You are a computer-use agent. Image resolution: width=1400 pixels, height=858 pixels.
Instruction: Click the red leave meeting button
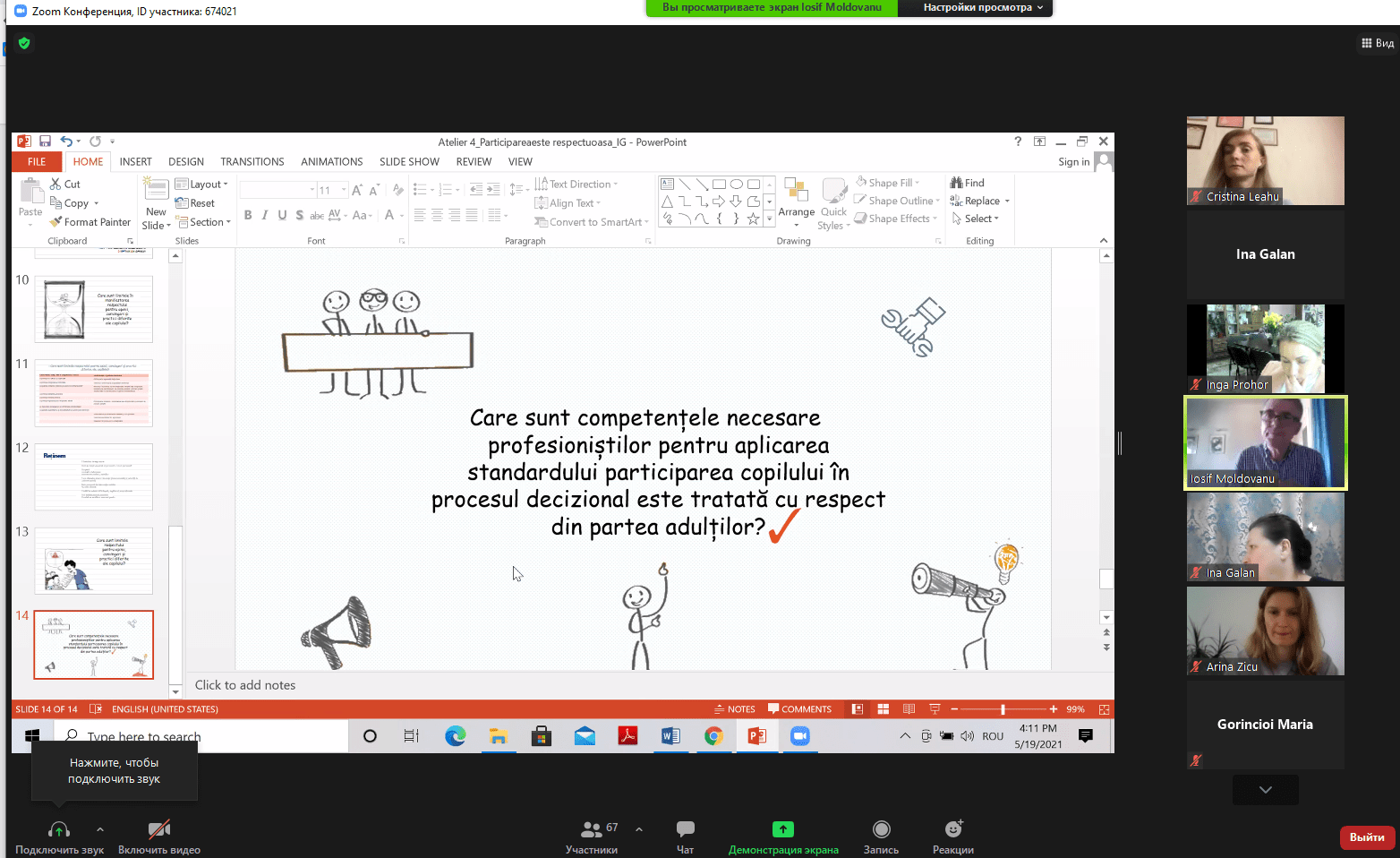pyautogui.click(x=1367, y=837)
